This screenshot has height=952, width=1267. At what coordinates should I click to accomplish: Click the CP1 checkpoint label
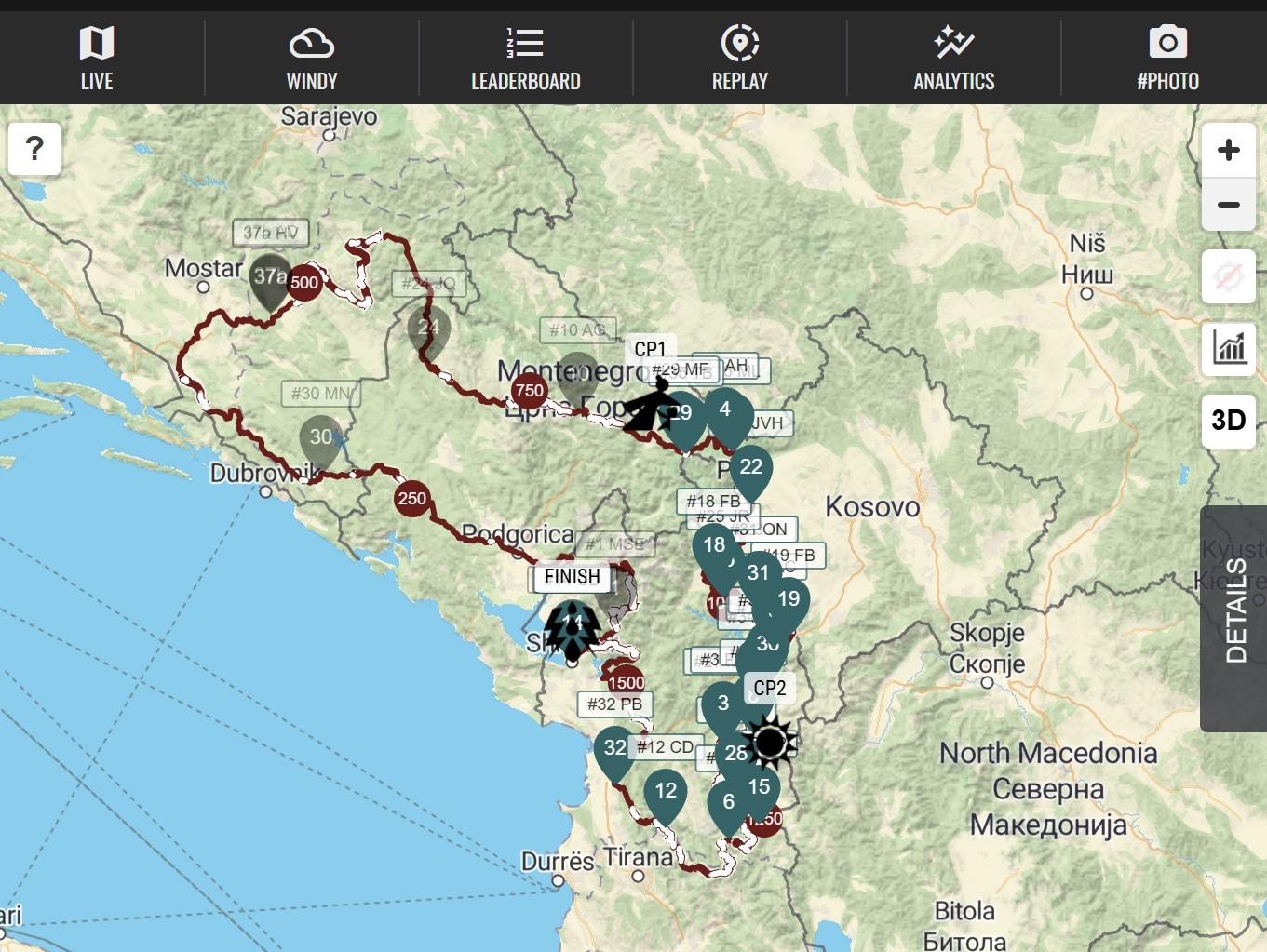tap(650, 349)
